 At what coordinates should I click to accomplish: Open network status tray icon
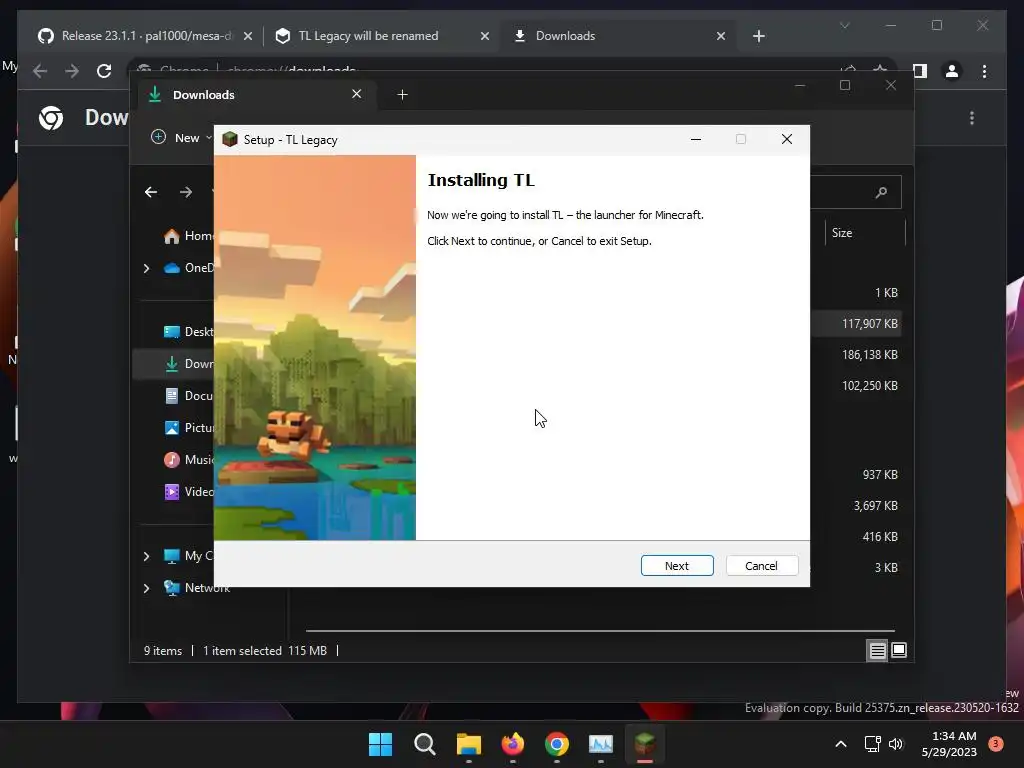872,744
